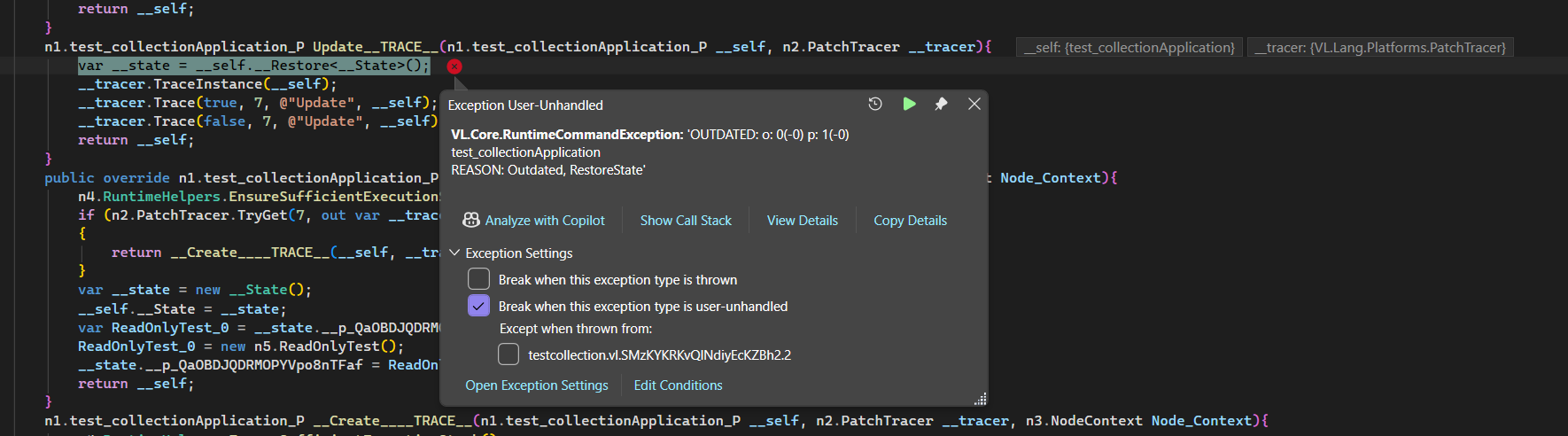Viewport: 1568px width, 436px height.
Task: Open View Details for the exception
Action: pos(802,221)
